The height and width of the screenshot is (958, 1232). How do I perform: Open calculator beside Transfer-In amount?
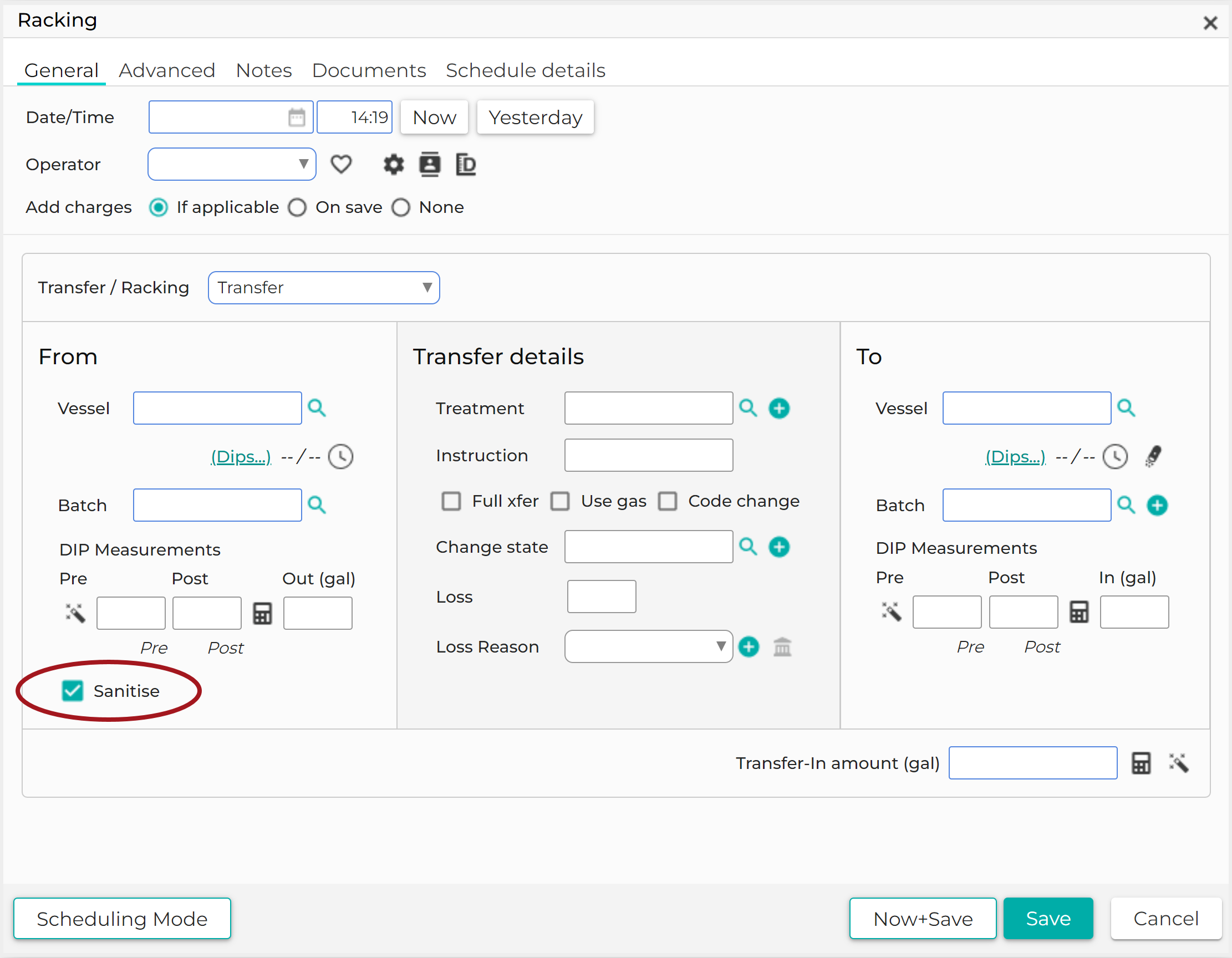[1141, 763]
